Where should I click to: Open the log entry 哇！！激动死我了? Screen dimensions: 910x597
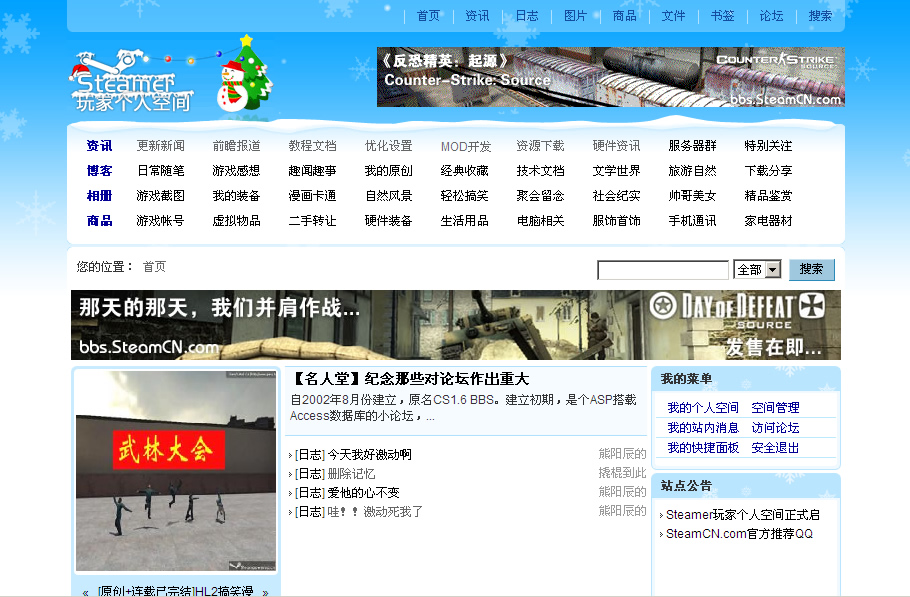pyautogui.click(x=375, y=512)
